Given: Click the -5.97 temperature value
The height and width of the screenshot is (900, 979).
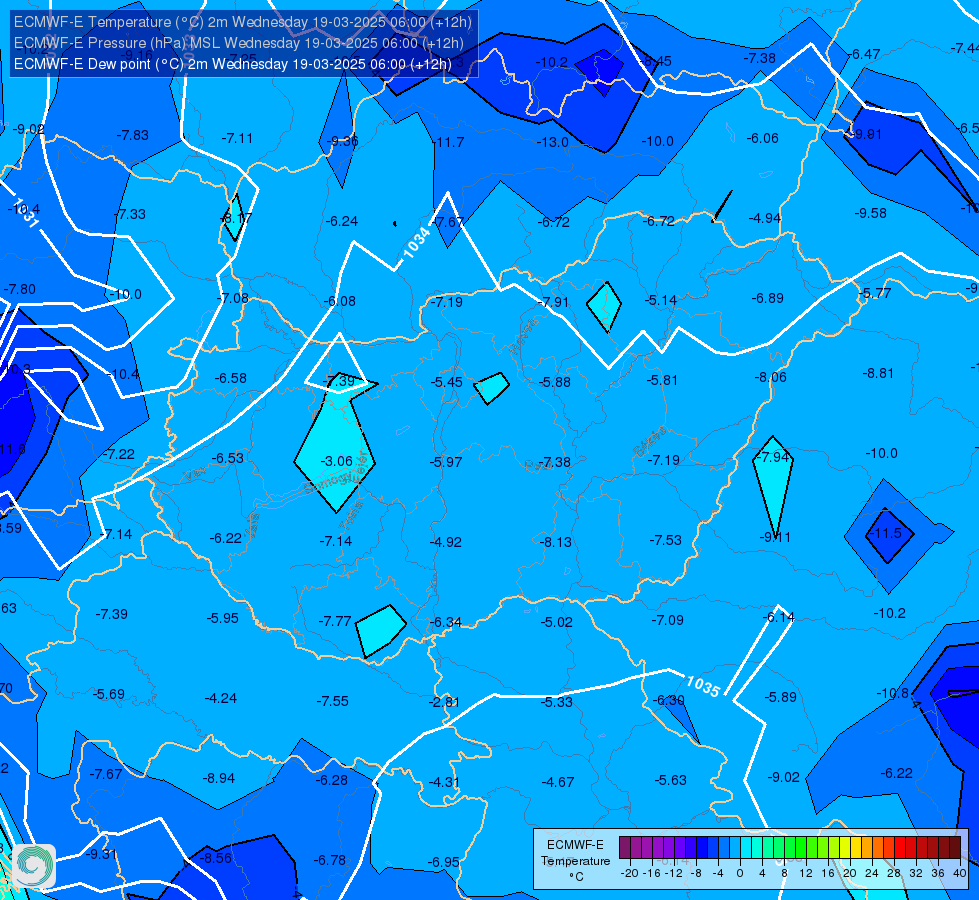Looking at the screenshot, I should (x=446, y=462).
